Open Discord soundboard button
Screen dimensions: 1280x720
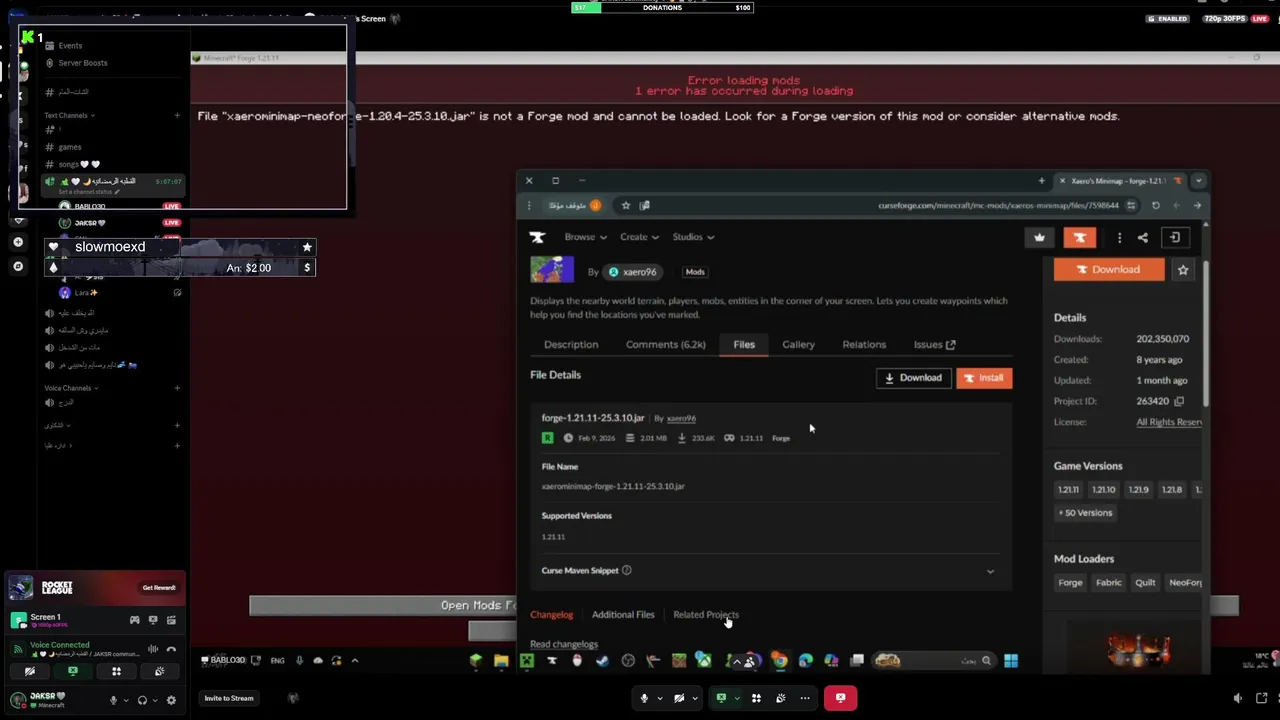click(x=159, y=671)
